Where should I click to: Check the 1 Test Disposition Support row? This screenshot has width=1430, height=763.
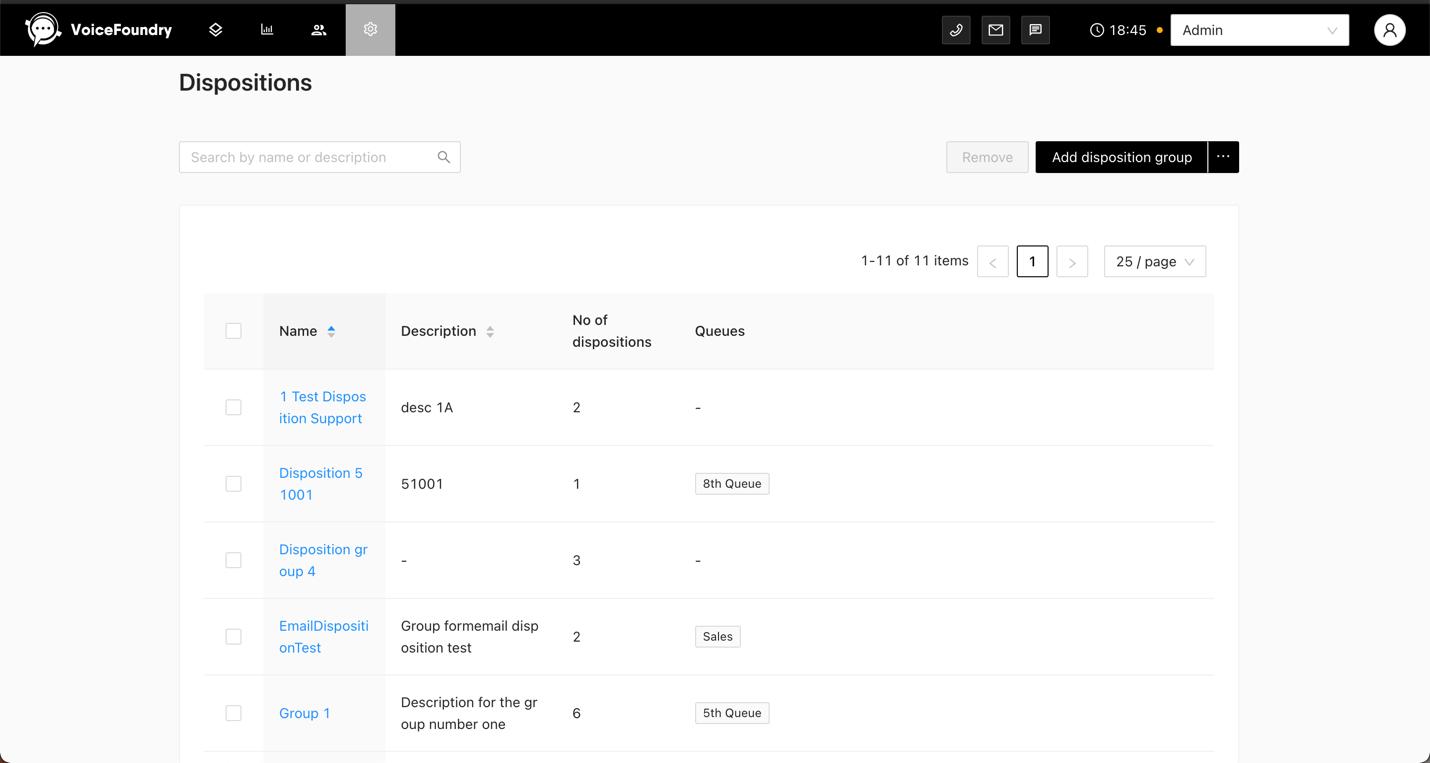point(233,407)
